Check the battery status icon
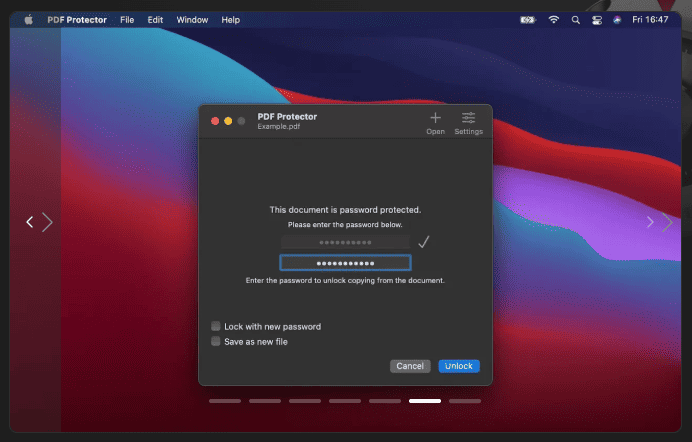Screen dimensions: 692x442 tap(527, 20)
